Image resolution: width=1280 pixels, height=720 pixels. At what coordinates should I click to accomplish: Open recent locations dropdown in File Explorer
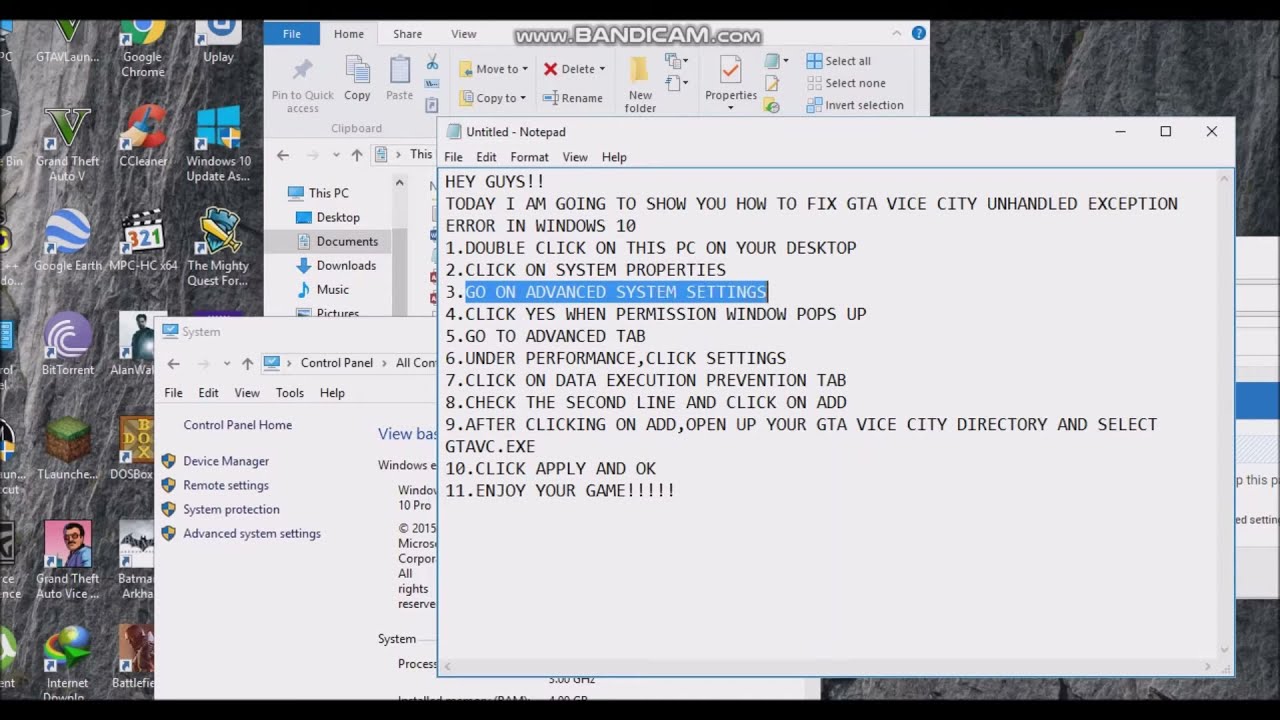pos(336,155)
